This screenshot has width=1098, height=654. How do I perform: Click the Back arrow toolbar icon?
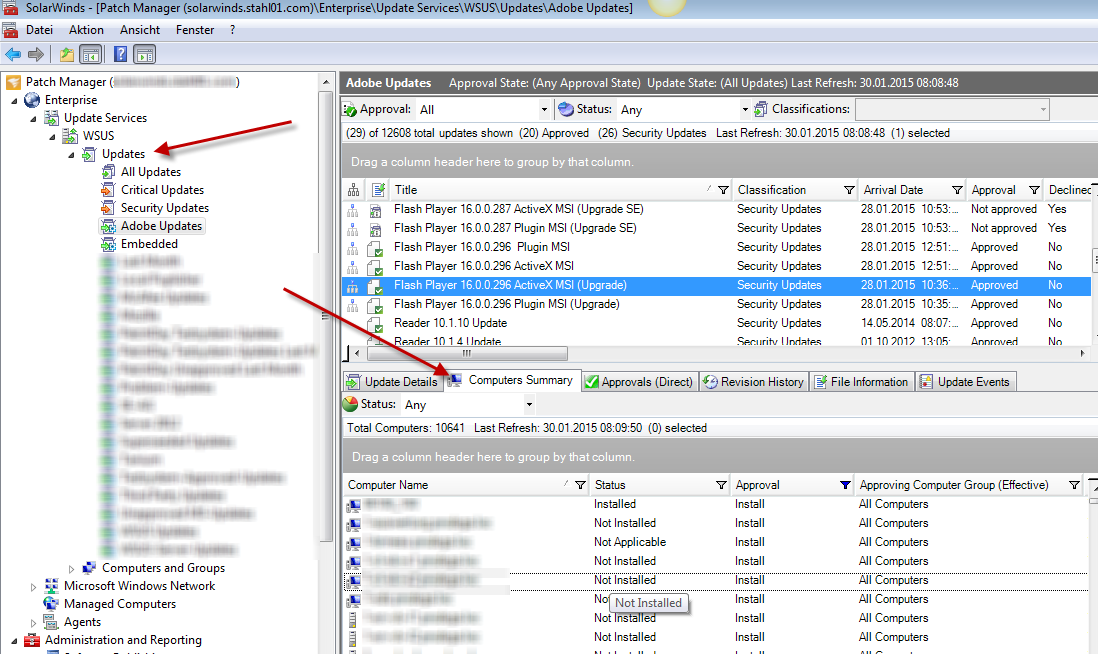click(x=13, y=54)
